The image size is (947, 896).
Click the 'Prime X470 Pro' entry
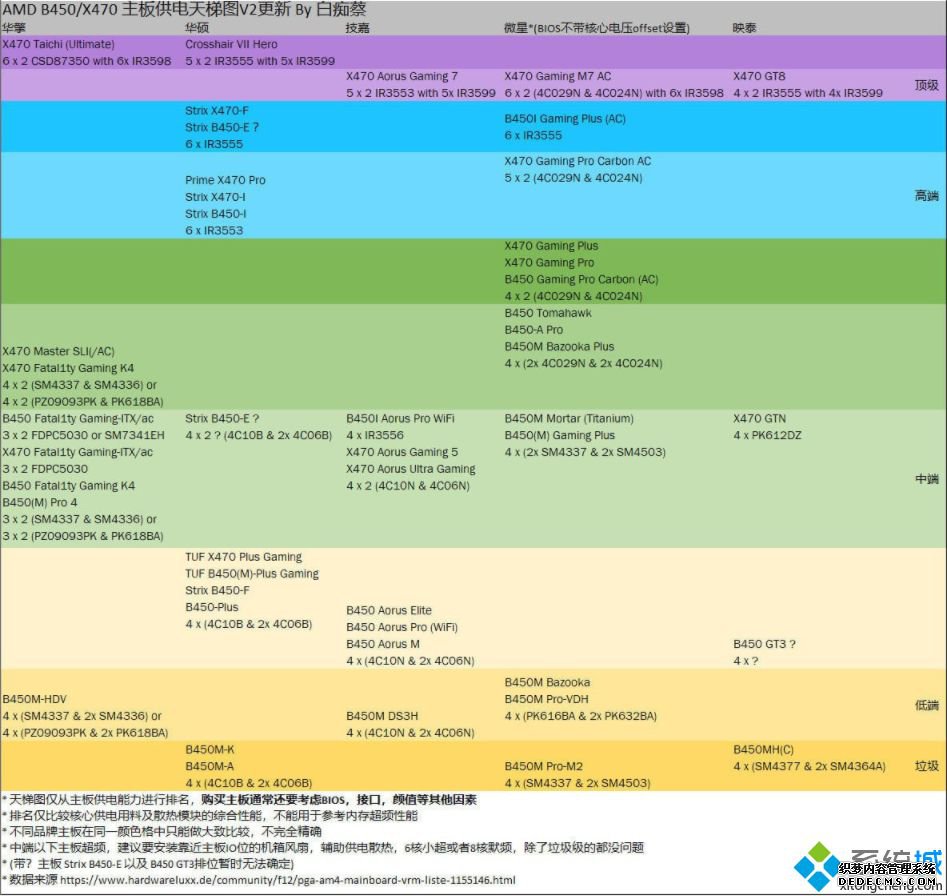[x=225, y=180]
